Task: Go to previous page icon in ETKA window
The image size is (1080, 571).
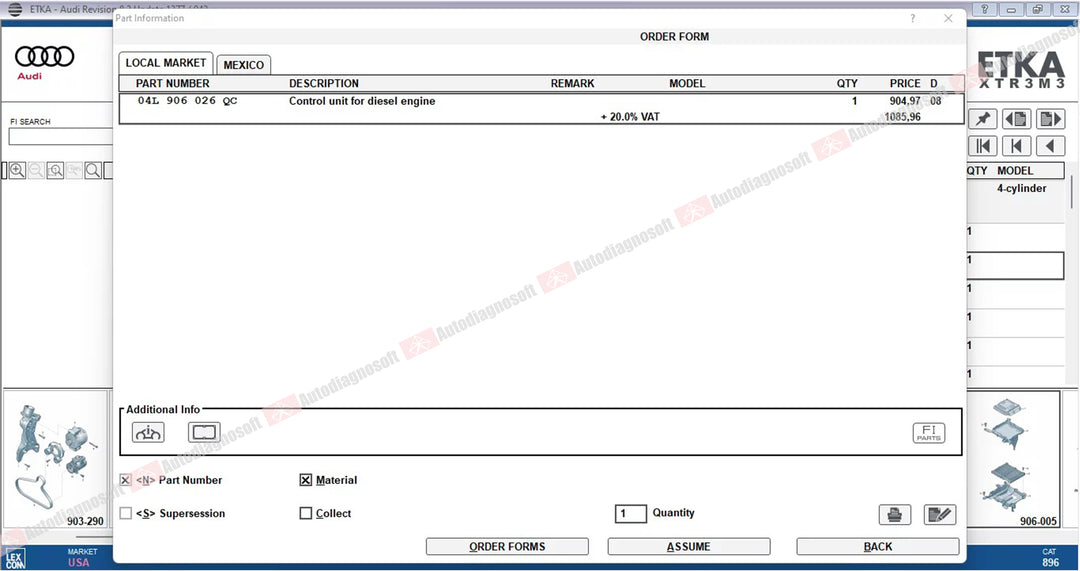Action: pos(1017,118)
